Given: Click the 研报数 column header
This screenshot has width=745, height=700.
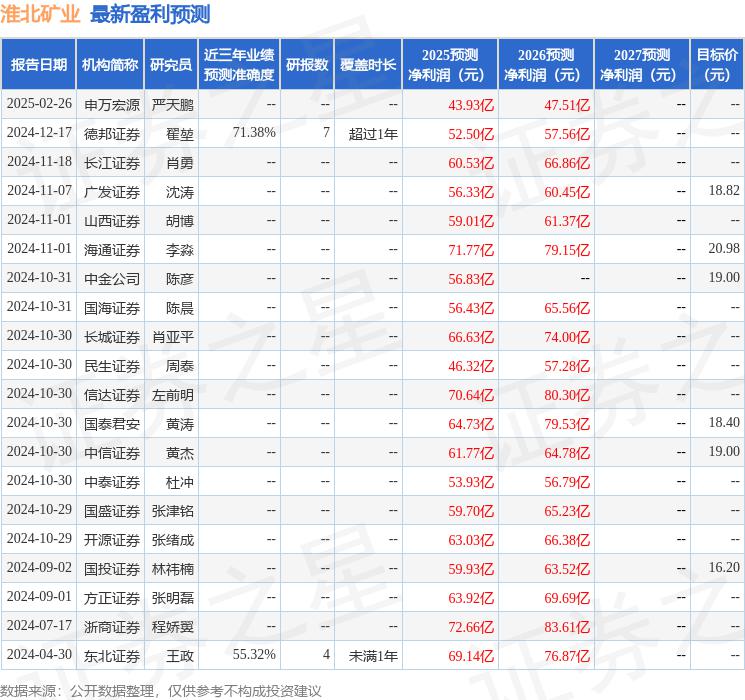Looking at the screenshot, I should (x=307, y=64).
